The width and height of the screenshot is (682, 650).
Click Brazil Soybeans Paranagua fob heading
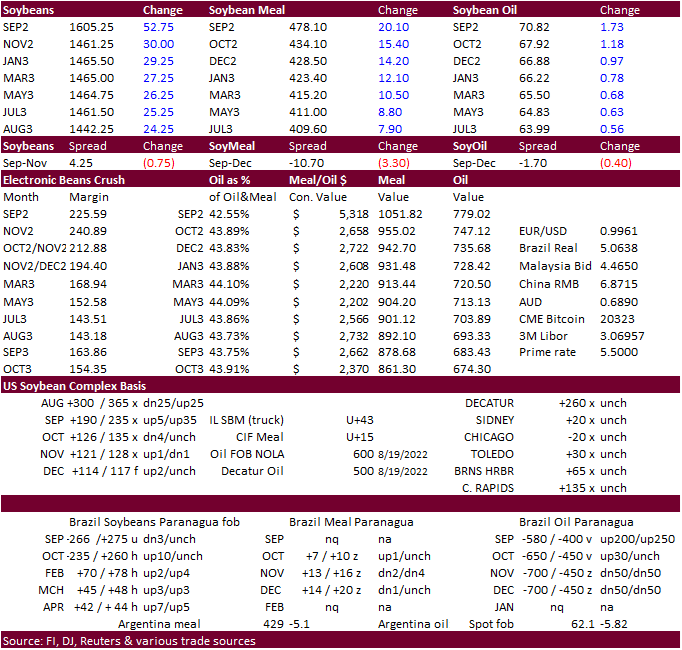[154, 522]
